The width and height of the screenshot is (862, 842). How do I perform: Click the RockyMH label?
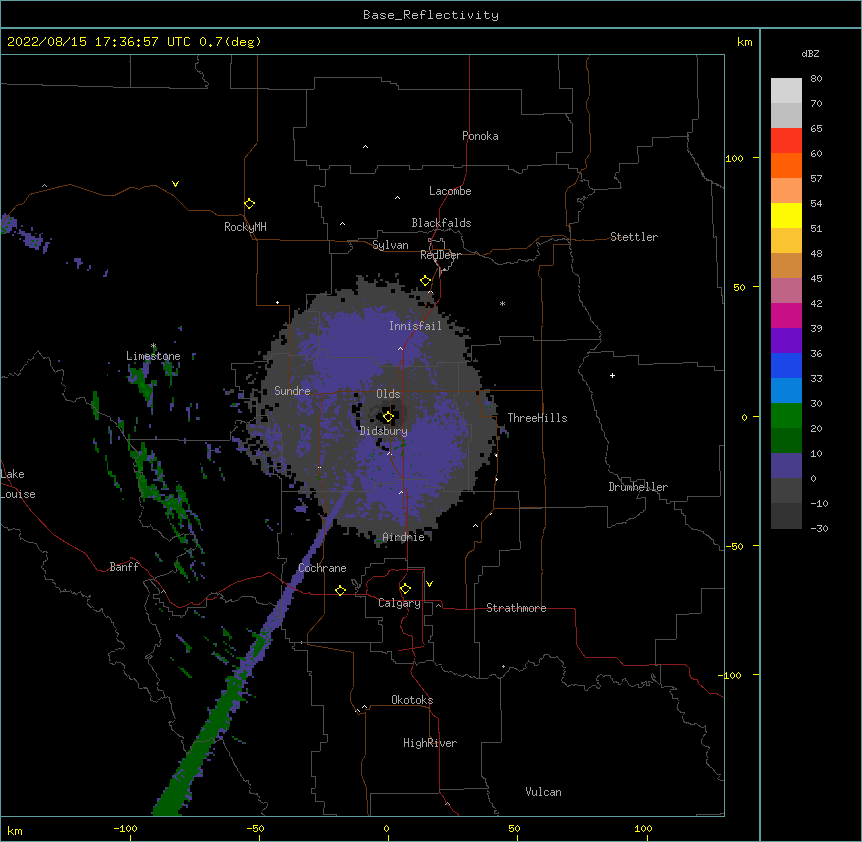point(245,227)
